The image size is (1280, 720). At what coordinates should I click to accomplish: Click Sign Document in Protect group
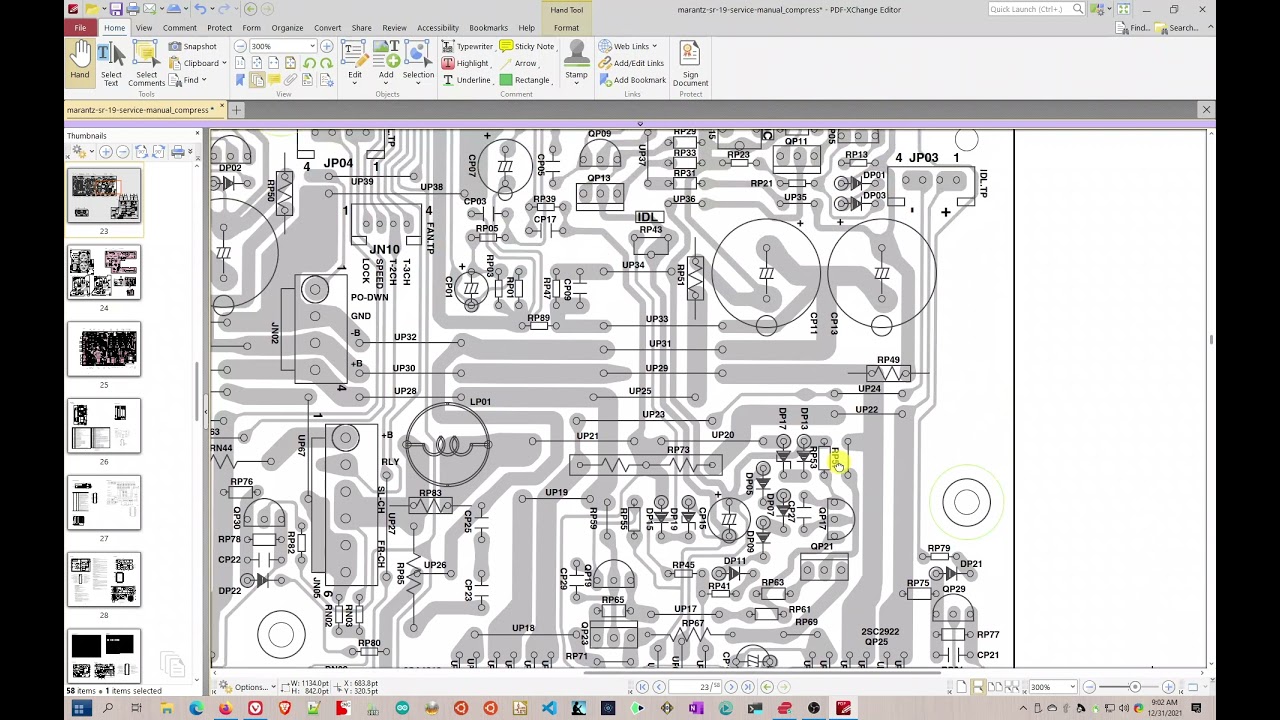[x=690, y=63]
